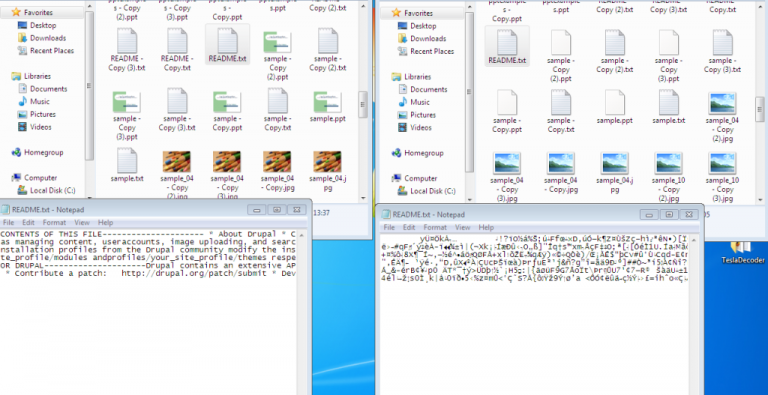This screenshot has height=395, width=768.
Task: Select README - Copy.txt in left Explorer
Action: (x=177, y=49)
